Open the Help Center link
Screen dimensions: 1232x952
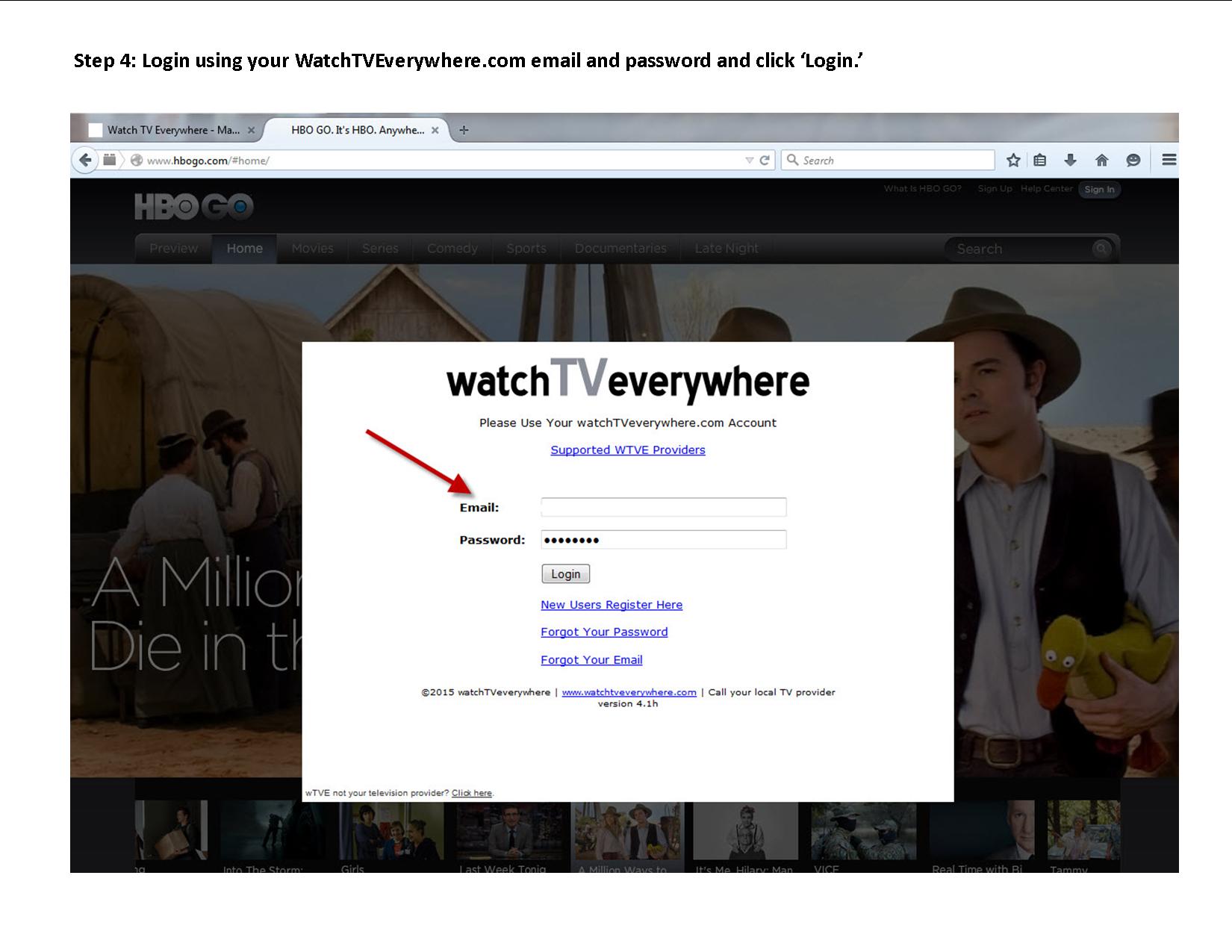click(x=1046, y=189)
